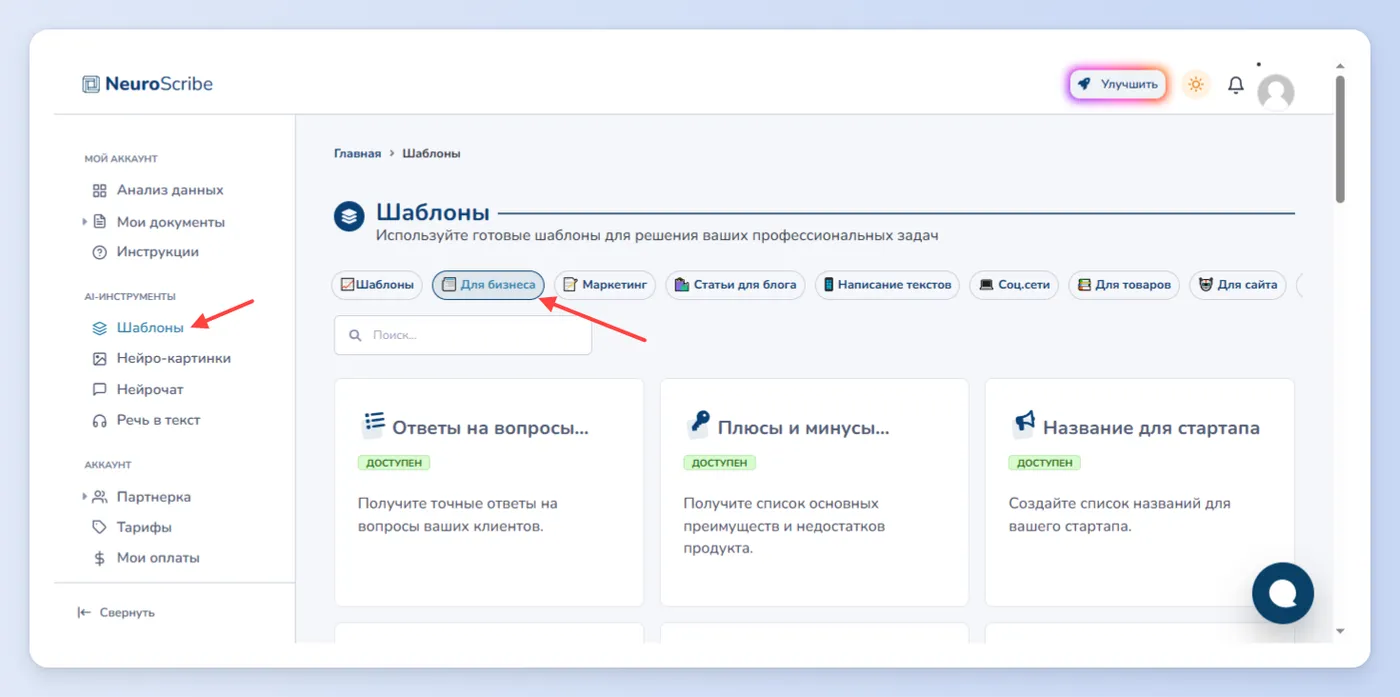
Task: Select the Маркетинг category tab
Action: tap(605, 285)
